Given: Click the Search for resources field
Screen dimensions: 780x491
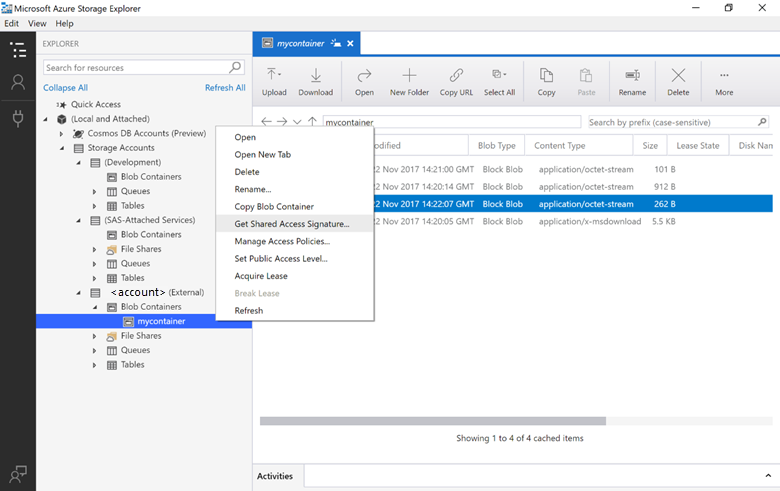Looking at the screenshot, I should [136, 68].
